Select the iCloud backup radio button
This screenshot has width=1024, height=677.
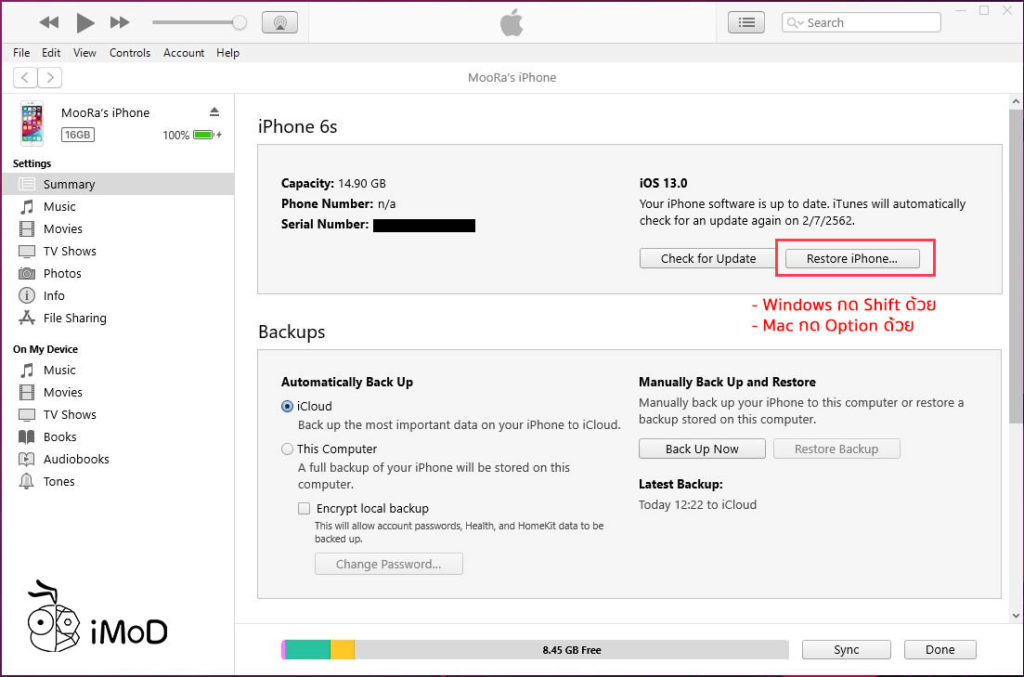click(x=287, y=406)
